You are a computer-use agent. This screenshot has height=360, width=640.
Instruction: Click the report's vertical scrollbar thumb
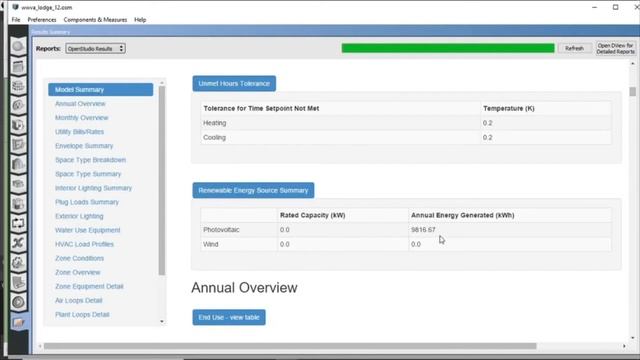[633, 91]
